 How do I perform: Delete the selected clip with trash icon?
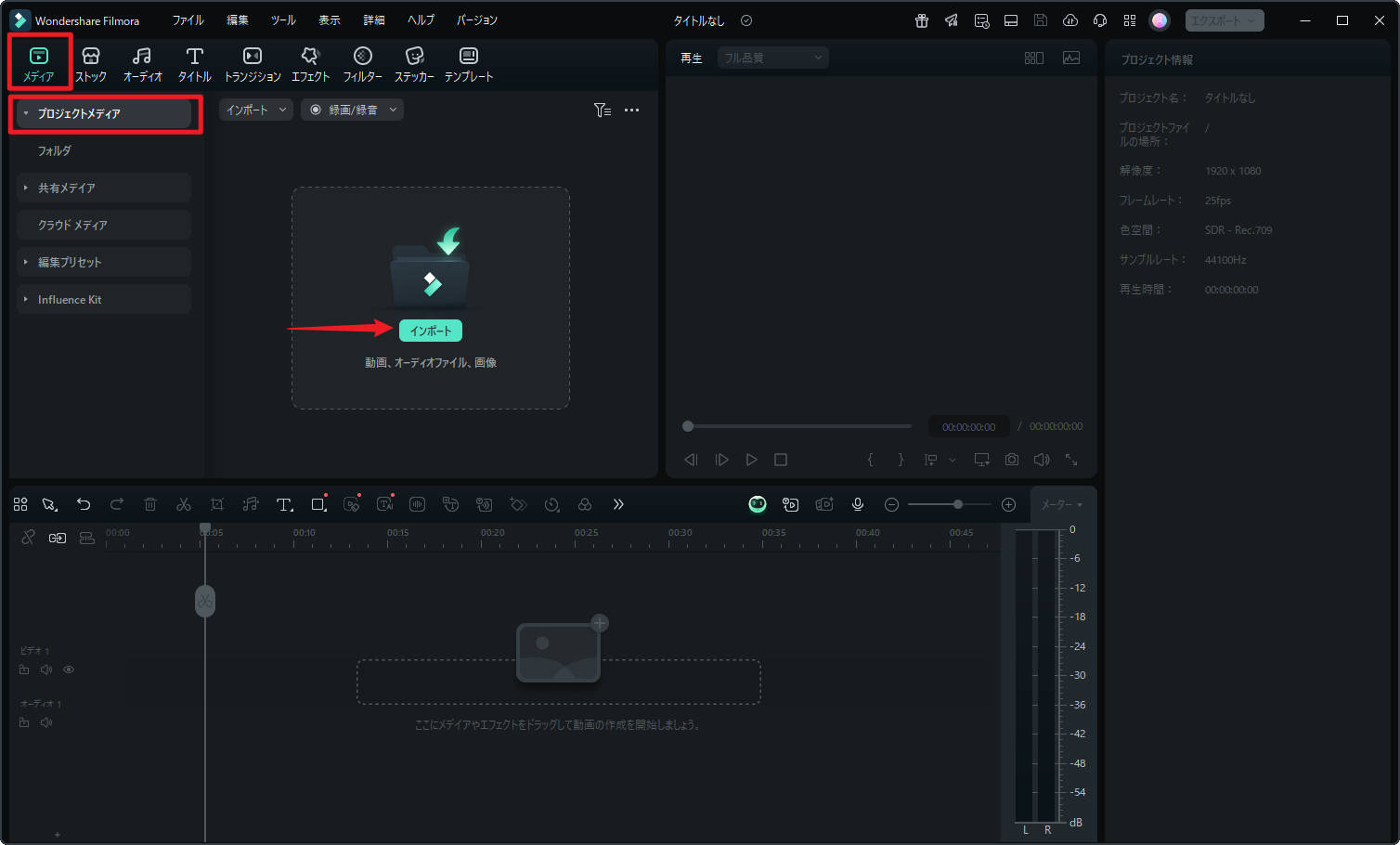(150, 504)
